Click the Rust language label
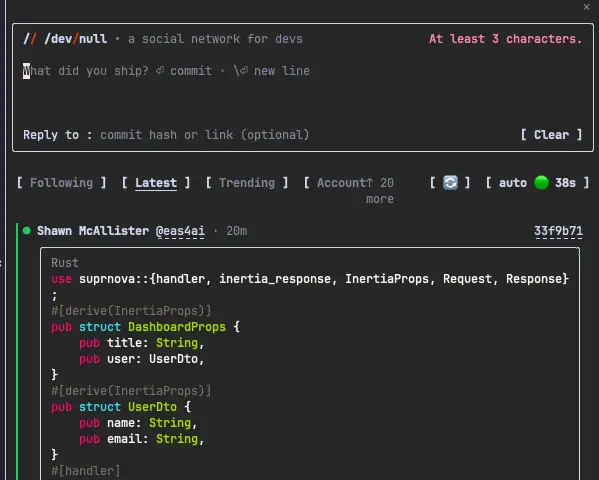Viewport: 599px width, 480px height. pos(65,263)
